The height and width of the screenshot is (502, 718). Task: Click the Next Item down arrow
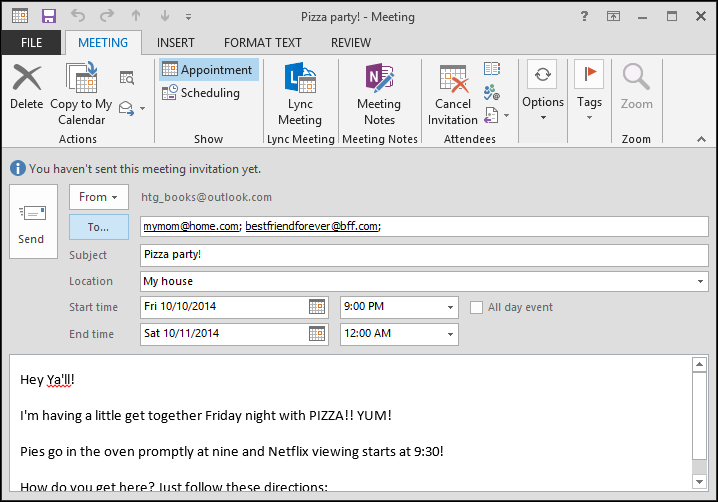(165, 16)
